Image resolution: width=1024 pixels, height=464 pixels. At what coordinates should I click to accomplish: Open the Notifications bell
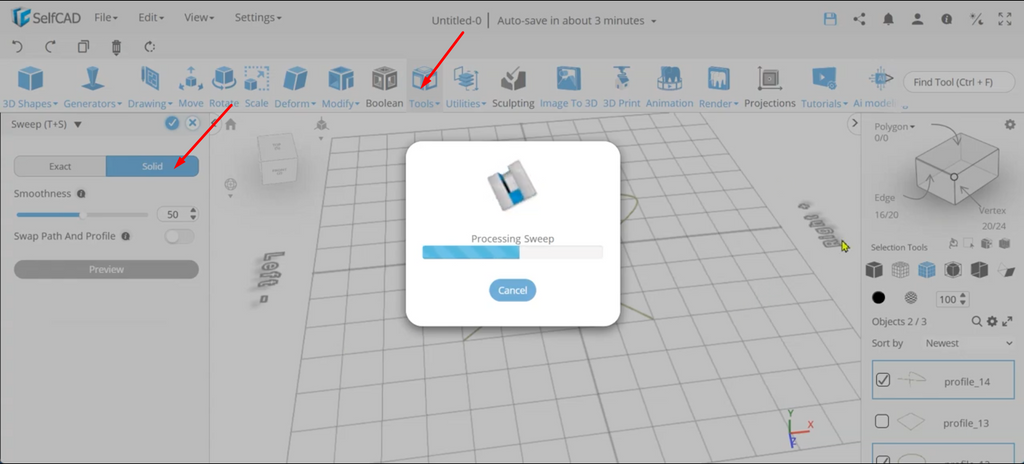point(888,19)
